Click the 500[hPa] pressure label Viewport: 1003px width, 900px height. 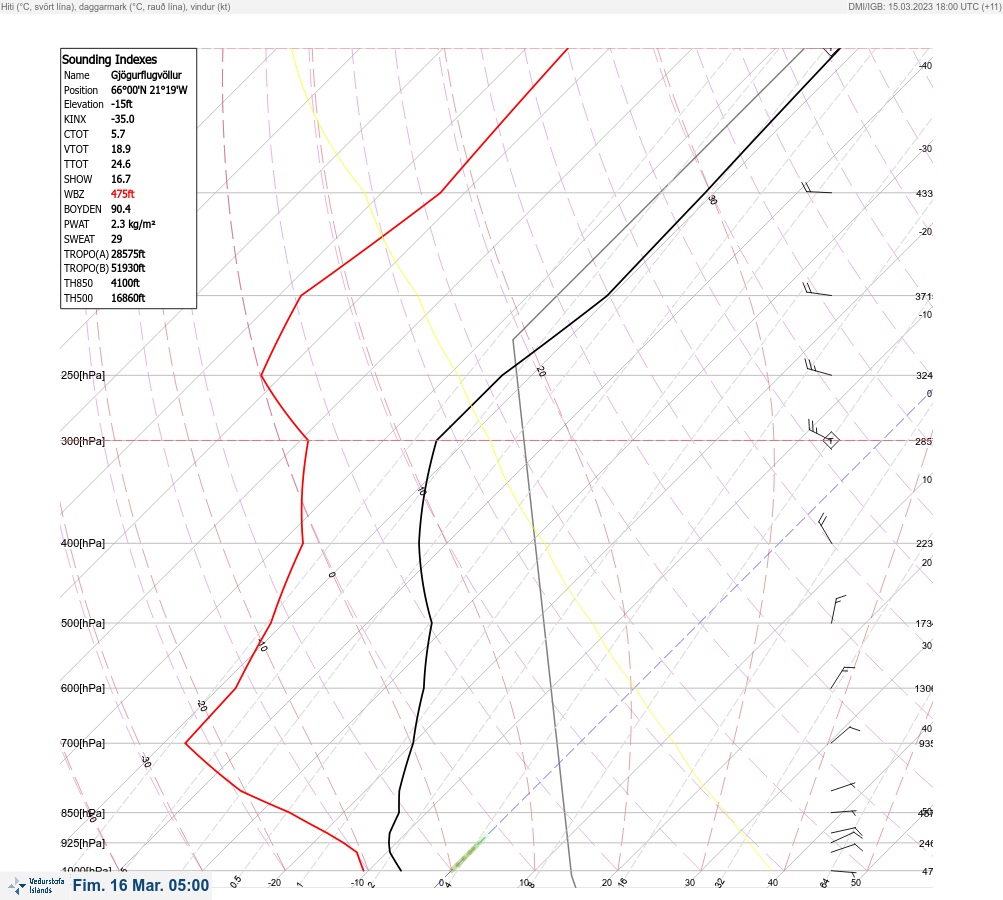point(83,623)
